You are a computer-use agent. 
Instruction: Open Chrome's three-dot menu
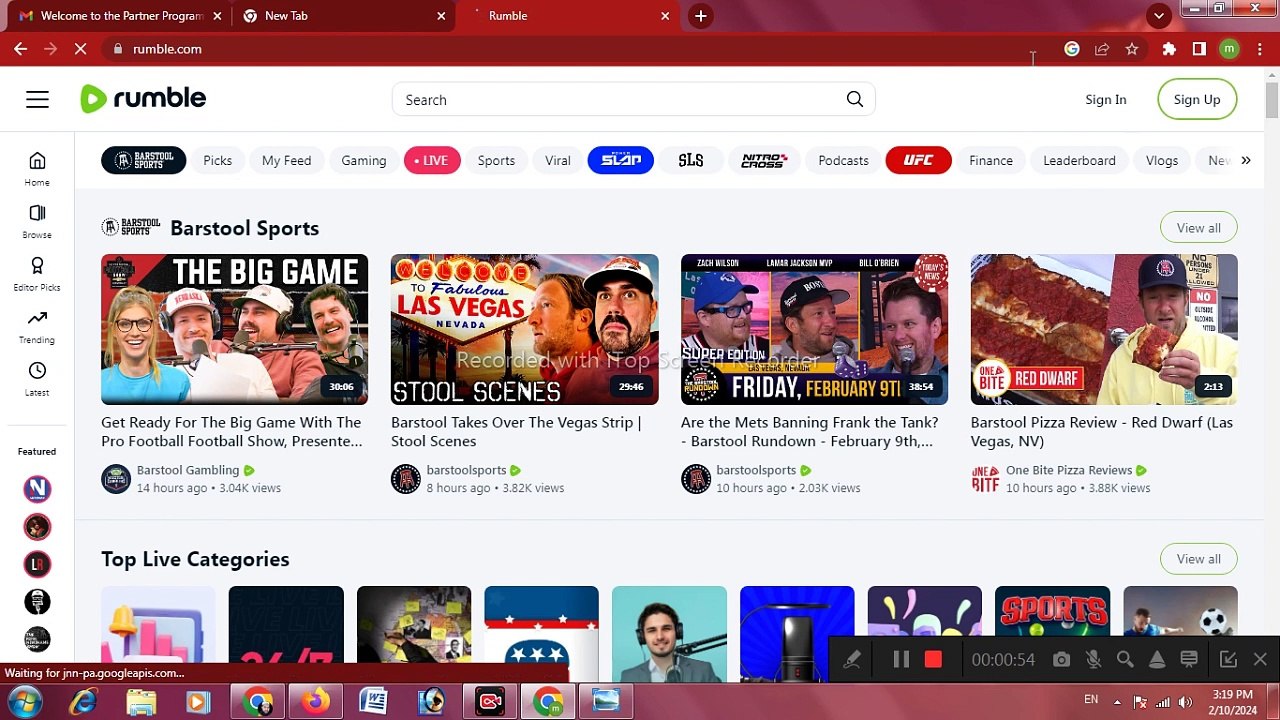pos(1259,49)
